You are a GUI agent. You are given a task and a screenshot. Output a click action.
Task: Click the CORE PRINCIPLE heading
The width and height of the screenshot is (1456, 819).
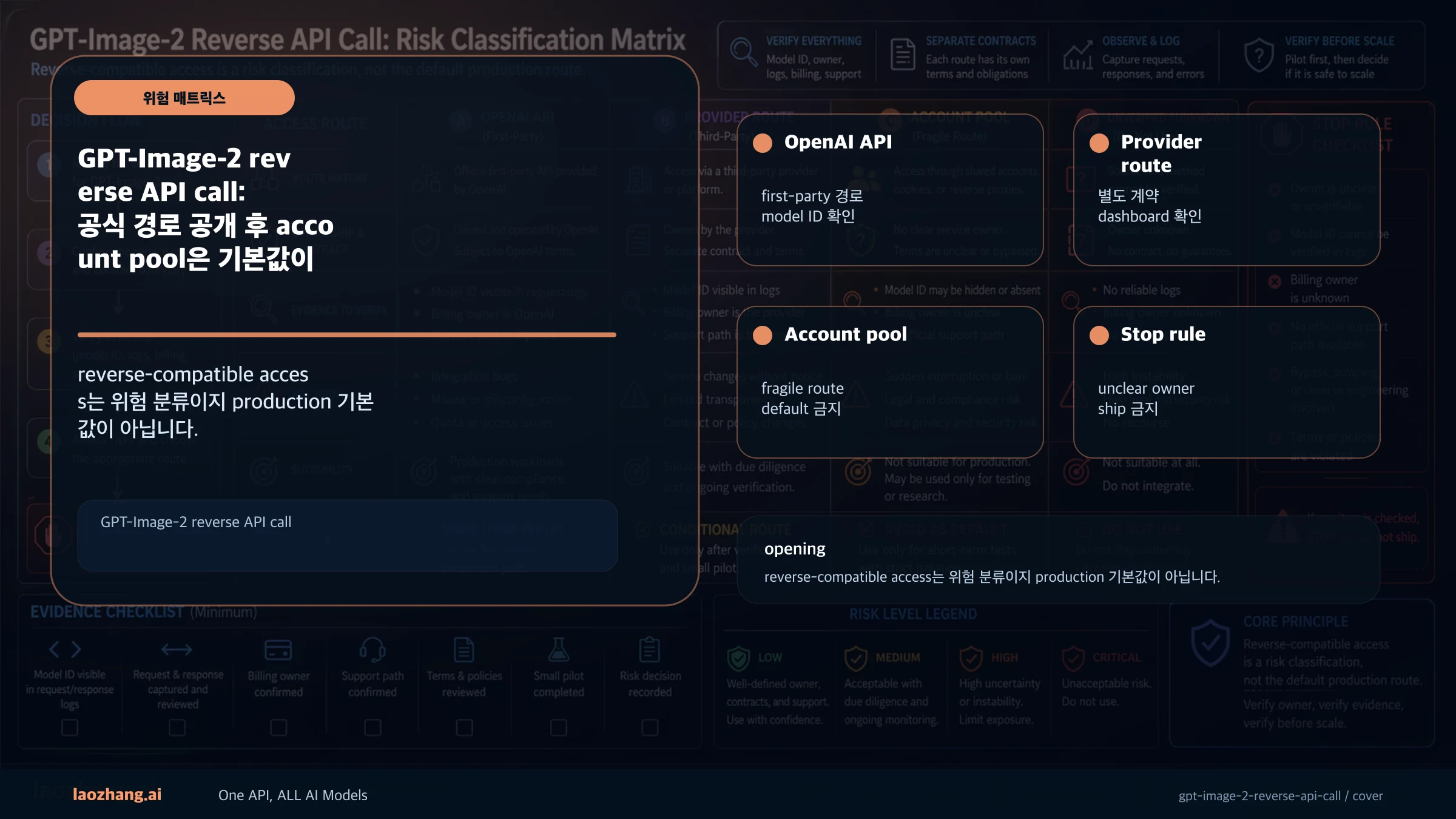(1295, 622)
